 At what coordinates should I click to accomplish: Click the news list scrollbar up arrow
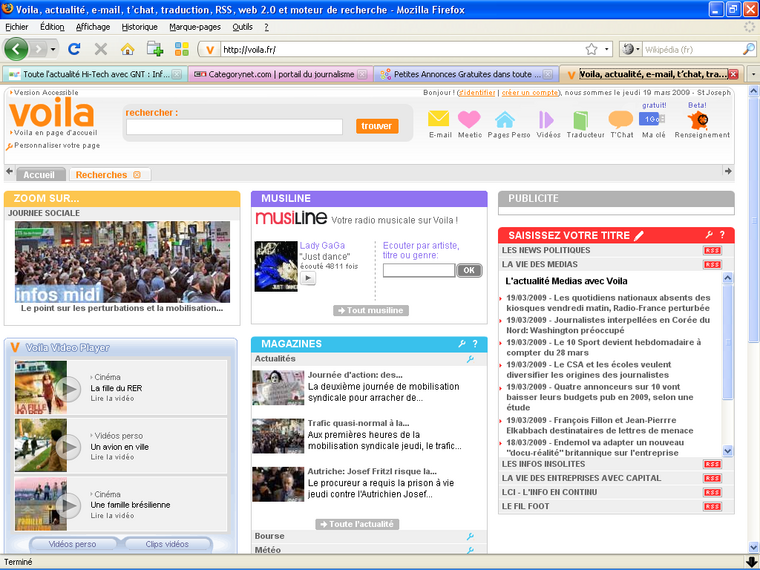click(x=728, y=278)
